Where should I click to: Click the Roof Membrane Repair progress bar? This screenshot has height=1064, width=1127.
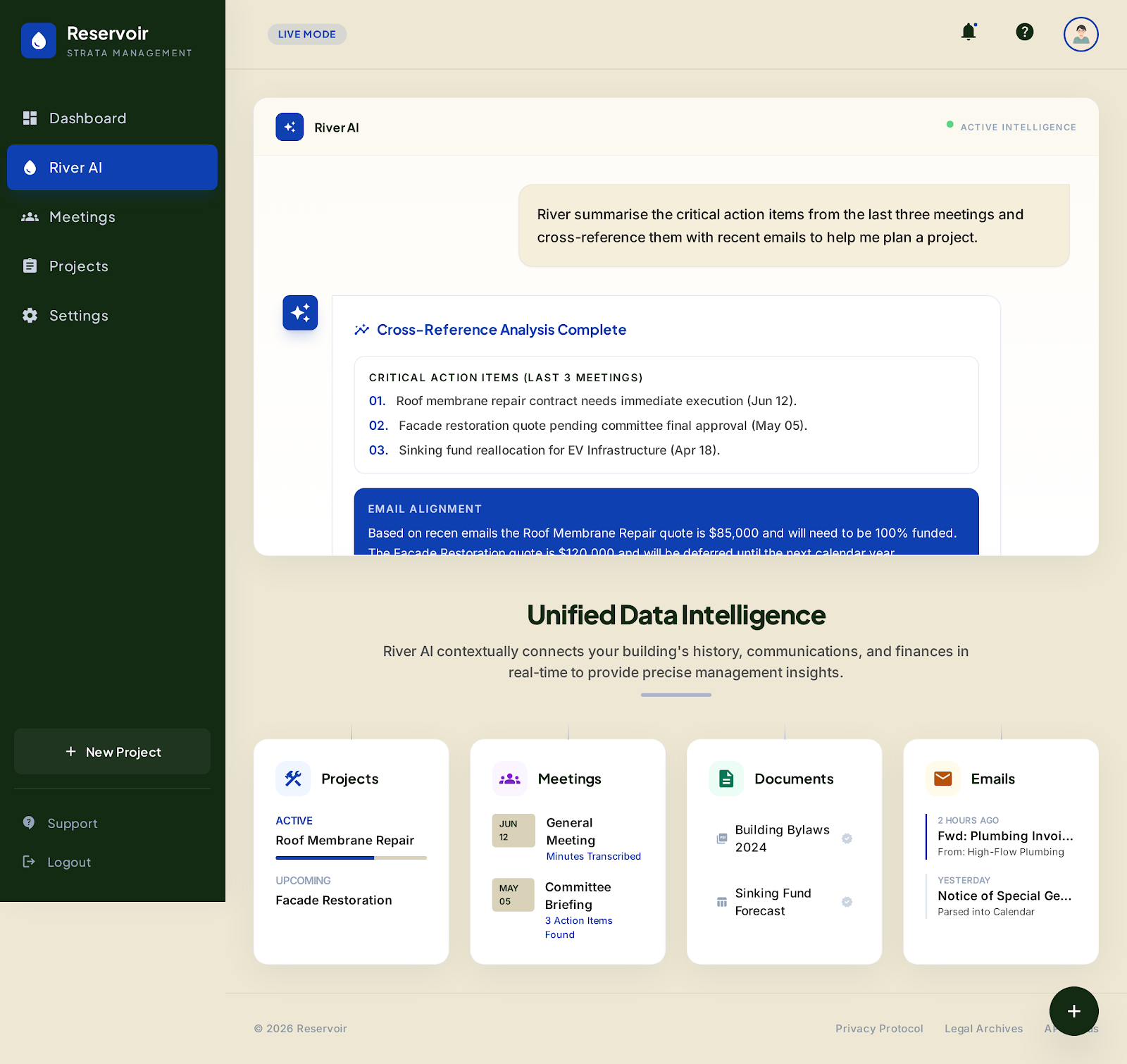point(351,858)
